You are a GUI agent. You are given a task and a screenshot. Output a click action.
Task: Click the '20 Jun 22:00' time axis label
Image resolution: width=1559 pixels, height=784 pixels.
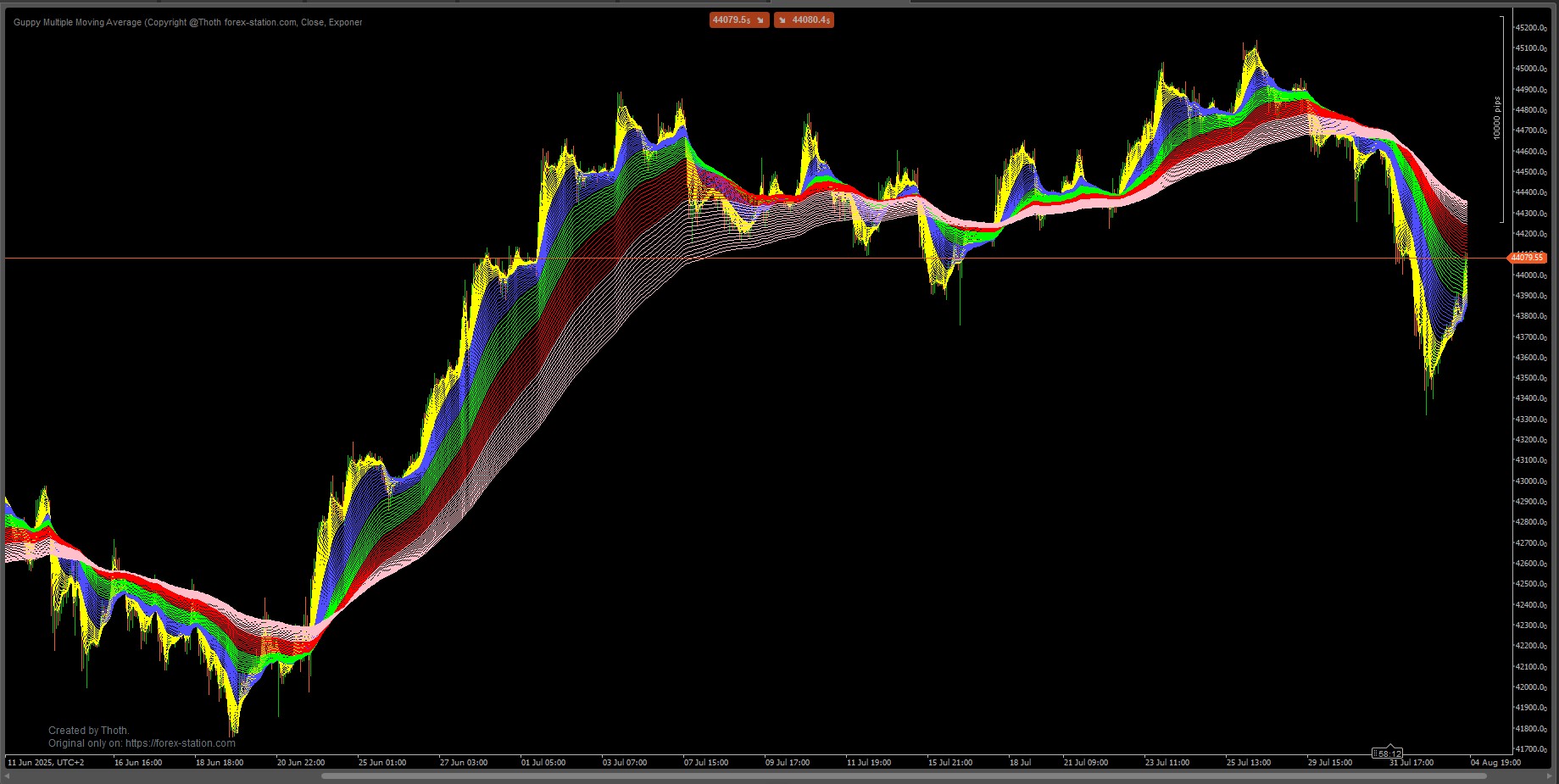pos(301,763)
